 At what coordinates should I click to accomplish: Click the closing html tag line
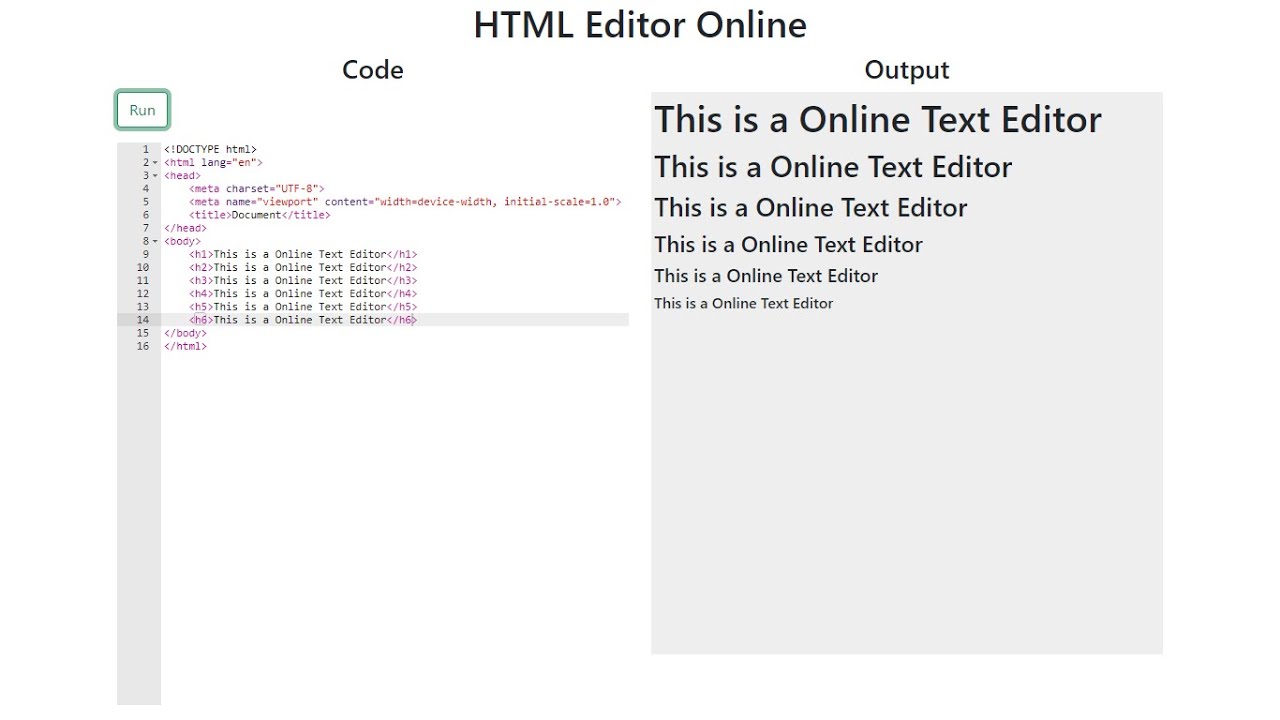tap(185, 345)
